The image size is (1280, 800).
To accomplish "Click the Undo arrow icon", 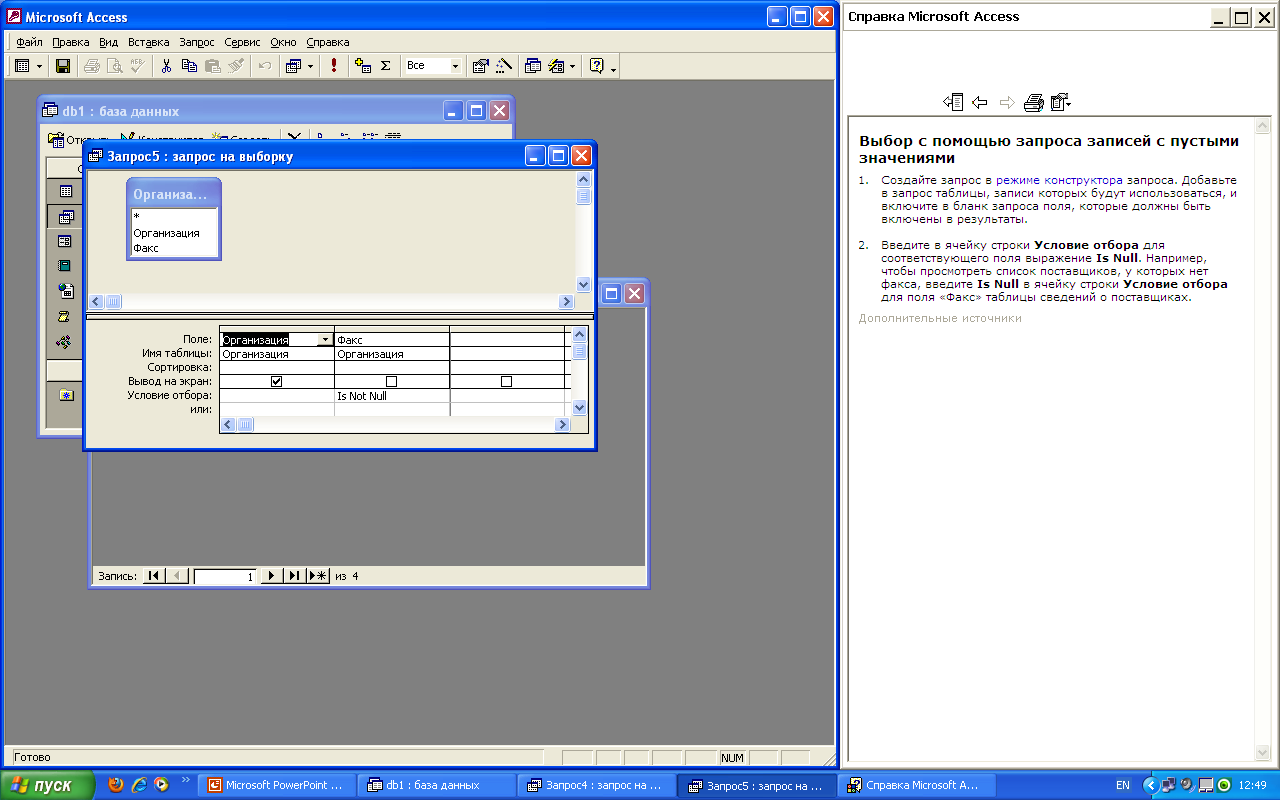I will (265, 66).
